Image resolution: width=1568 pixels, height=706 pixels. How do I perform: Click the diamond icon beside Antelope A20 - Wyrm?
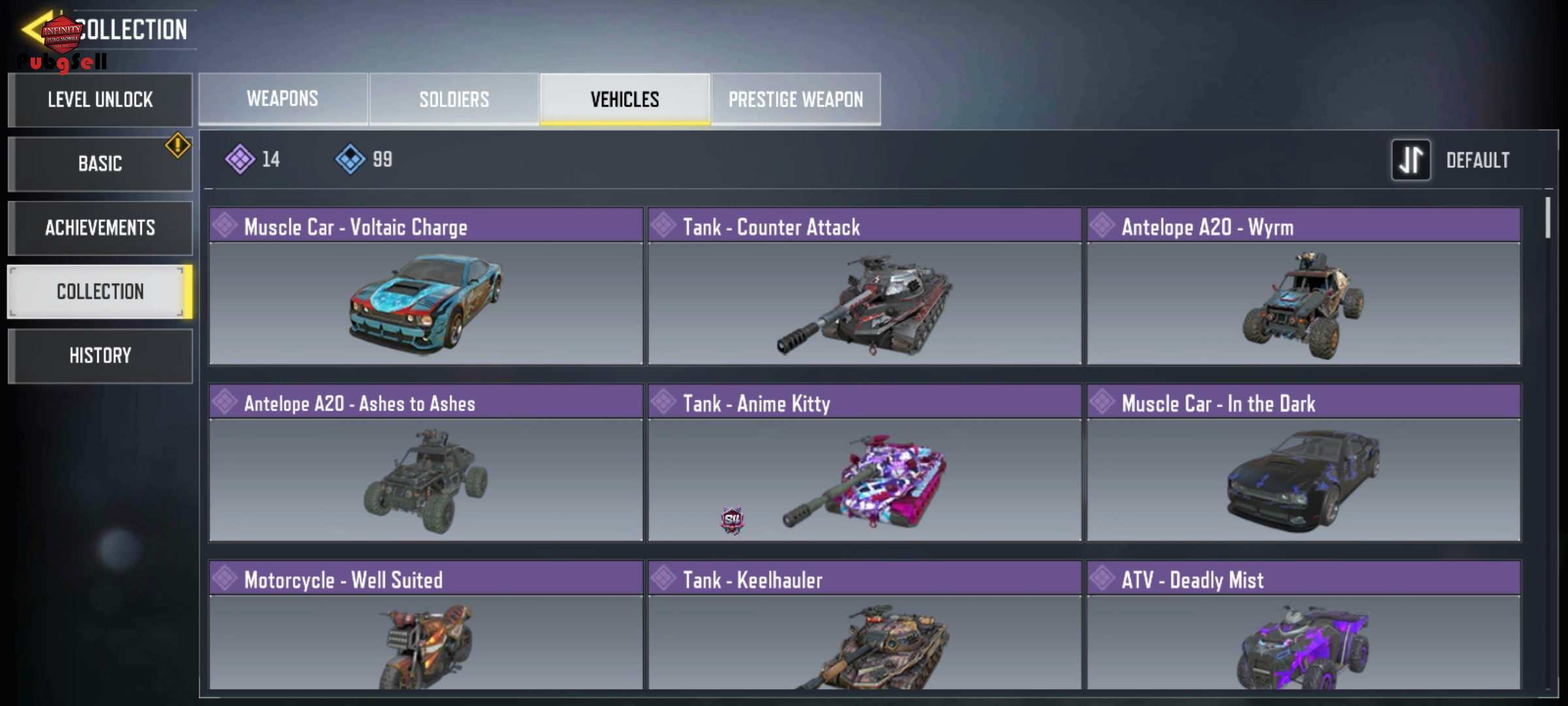click(1102, 226)
